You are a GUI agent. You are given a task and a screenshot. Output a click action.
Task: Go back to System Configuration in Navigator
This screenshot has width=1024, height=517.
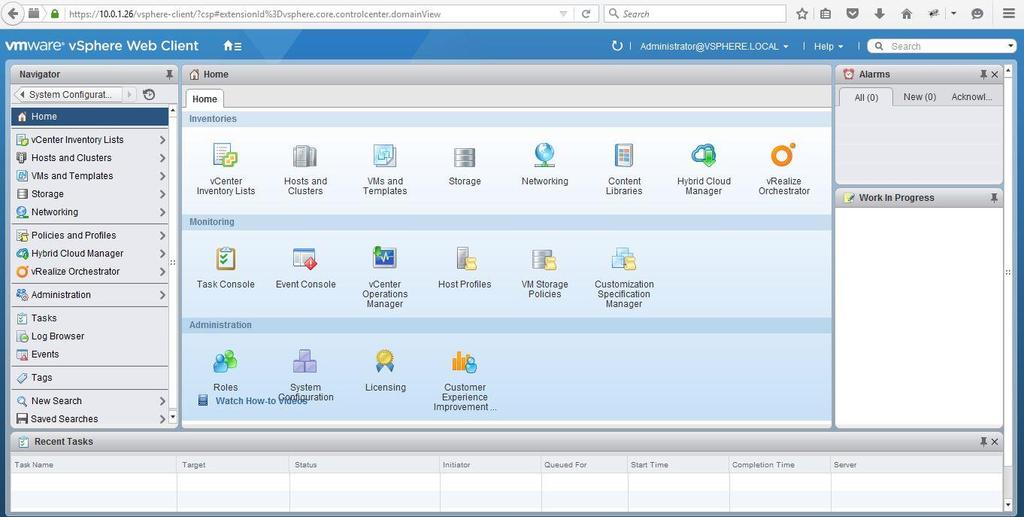coord(68,95)
